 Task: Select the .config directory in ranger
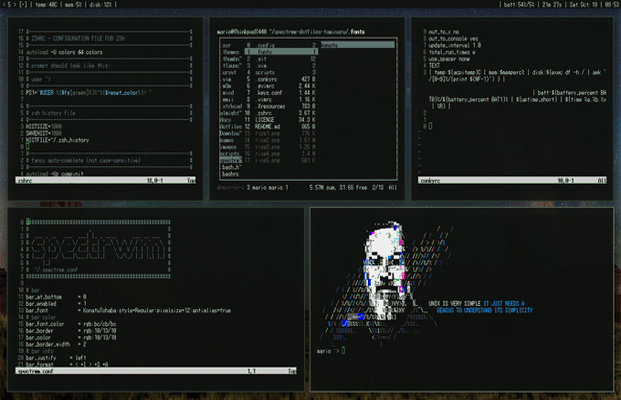[x=281, y=45]
